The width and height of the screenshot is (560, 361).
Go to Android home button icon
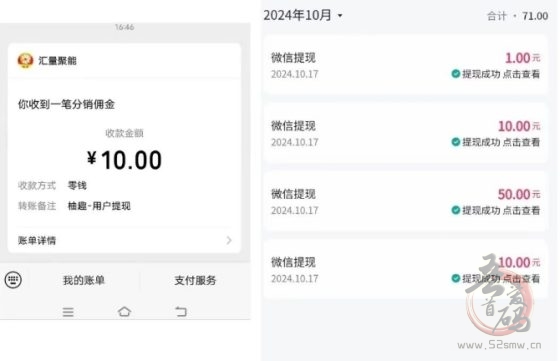tap(124, 311)
